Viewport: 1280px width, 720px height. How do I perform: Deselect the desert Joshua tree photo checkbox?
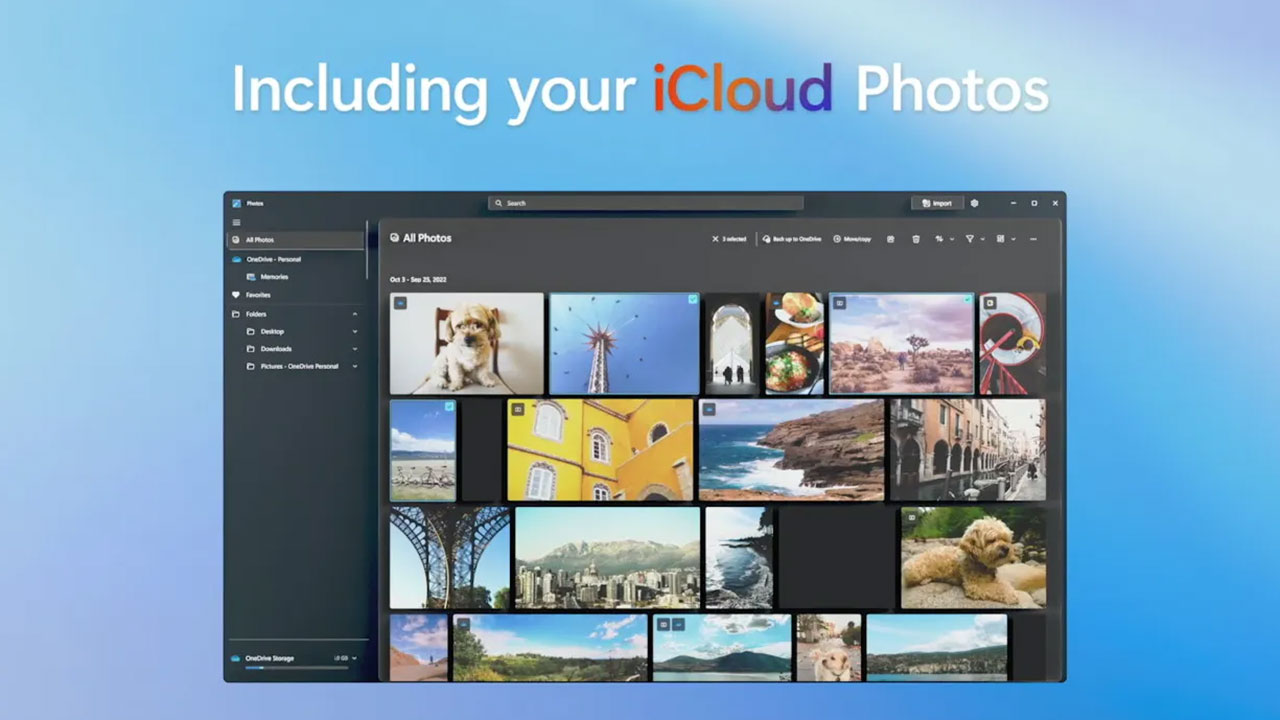(x=967, y=300)
